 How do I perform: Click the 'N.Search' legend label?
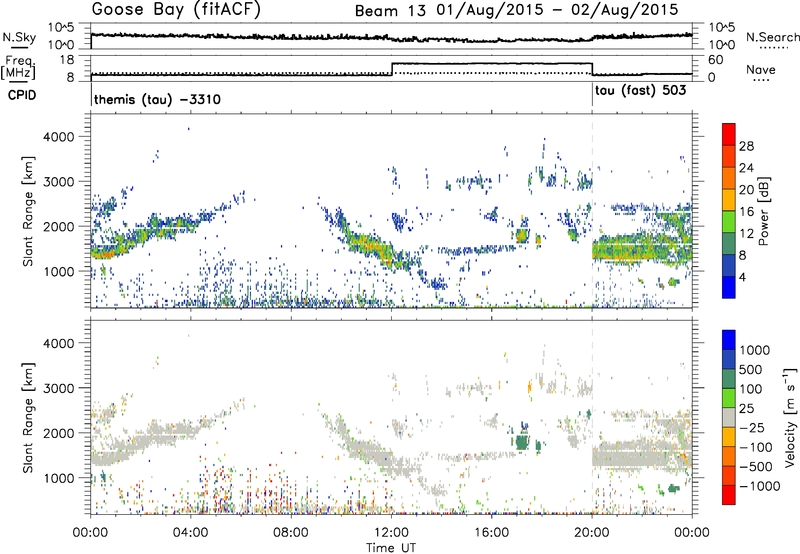pyautogui.click(x=772, y=37)
